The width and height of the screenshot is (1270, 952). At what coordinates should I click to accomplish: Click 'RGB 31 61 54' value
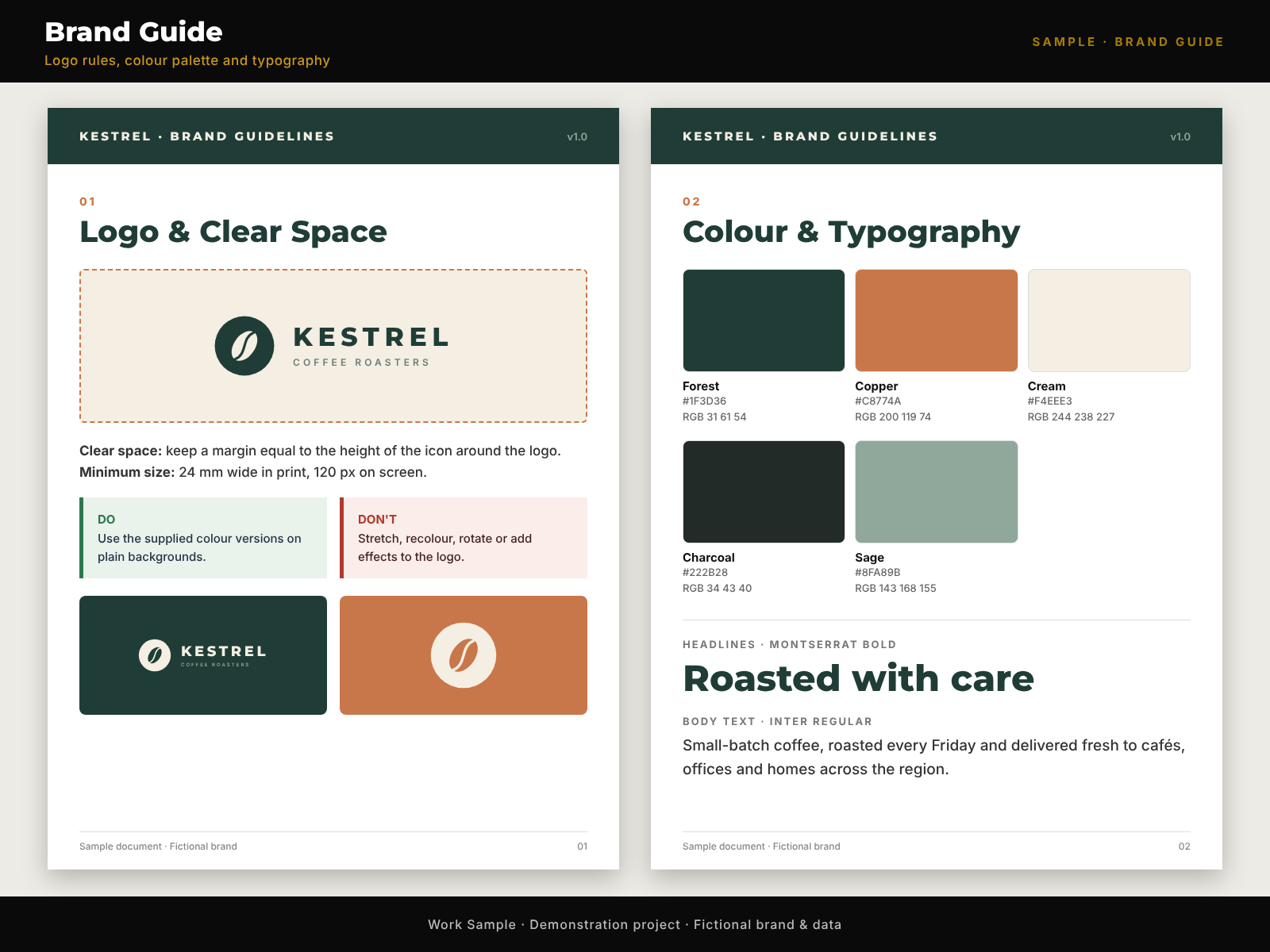(x=714, y=417)
